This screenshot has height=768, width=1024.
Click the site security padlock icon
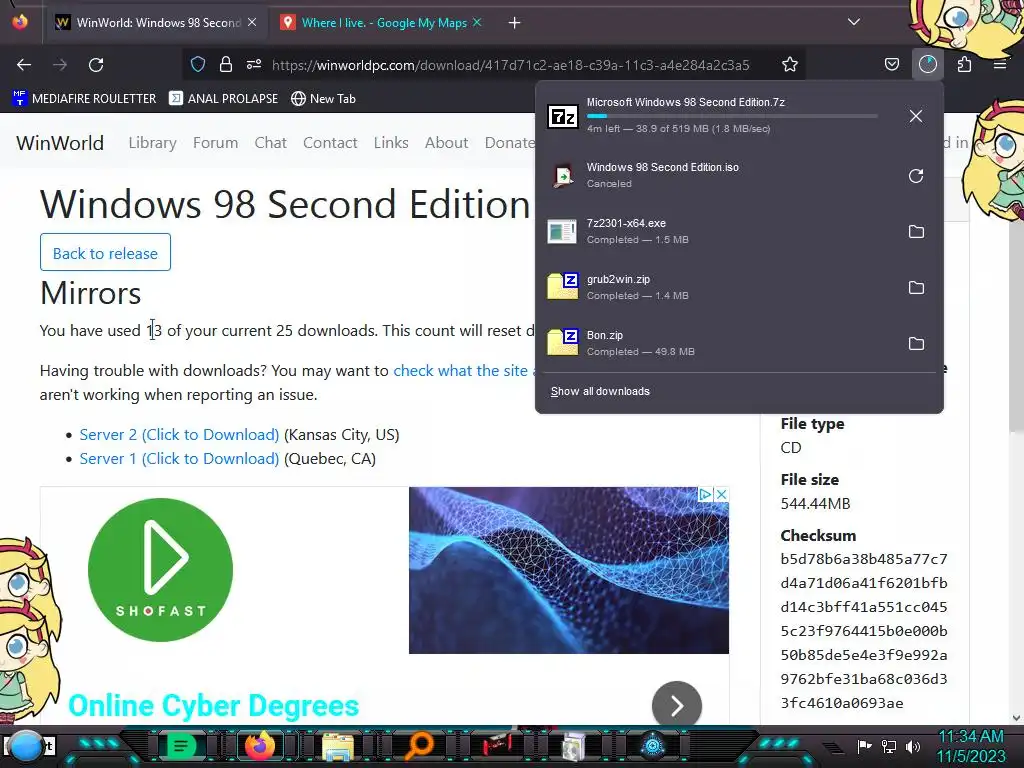[226, 64]
